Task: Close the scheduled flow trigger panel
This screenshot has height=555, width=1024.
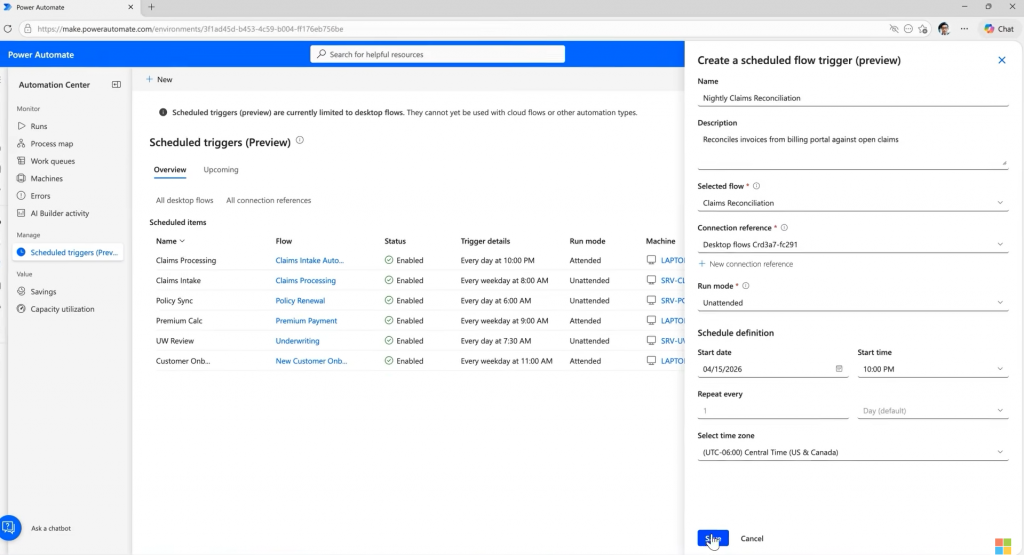Action: click(x=1002, y=60)
